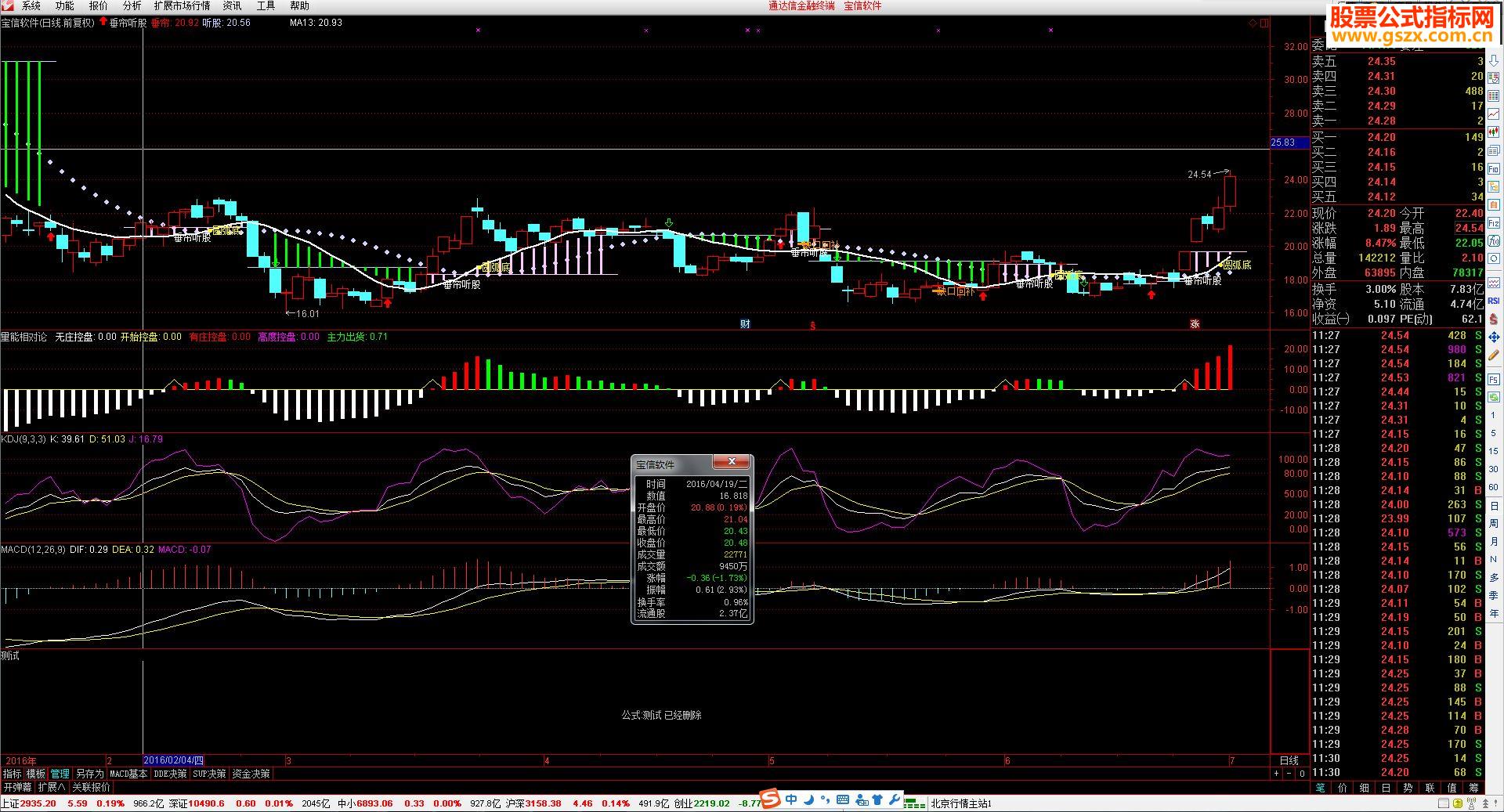Click the Fiz icon in sidebar
The height and width of the screenshot is (812, 1504).
(x=1494, y=222)
